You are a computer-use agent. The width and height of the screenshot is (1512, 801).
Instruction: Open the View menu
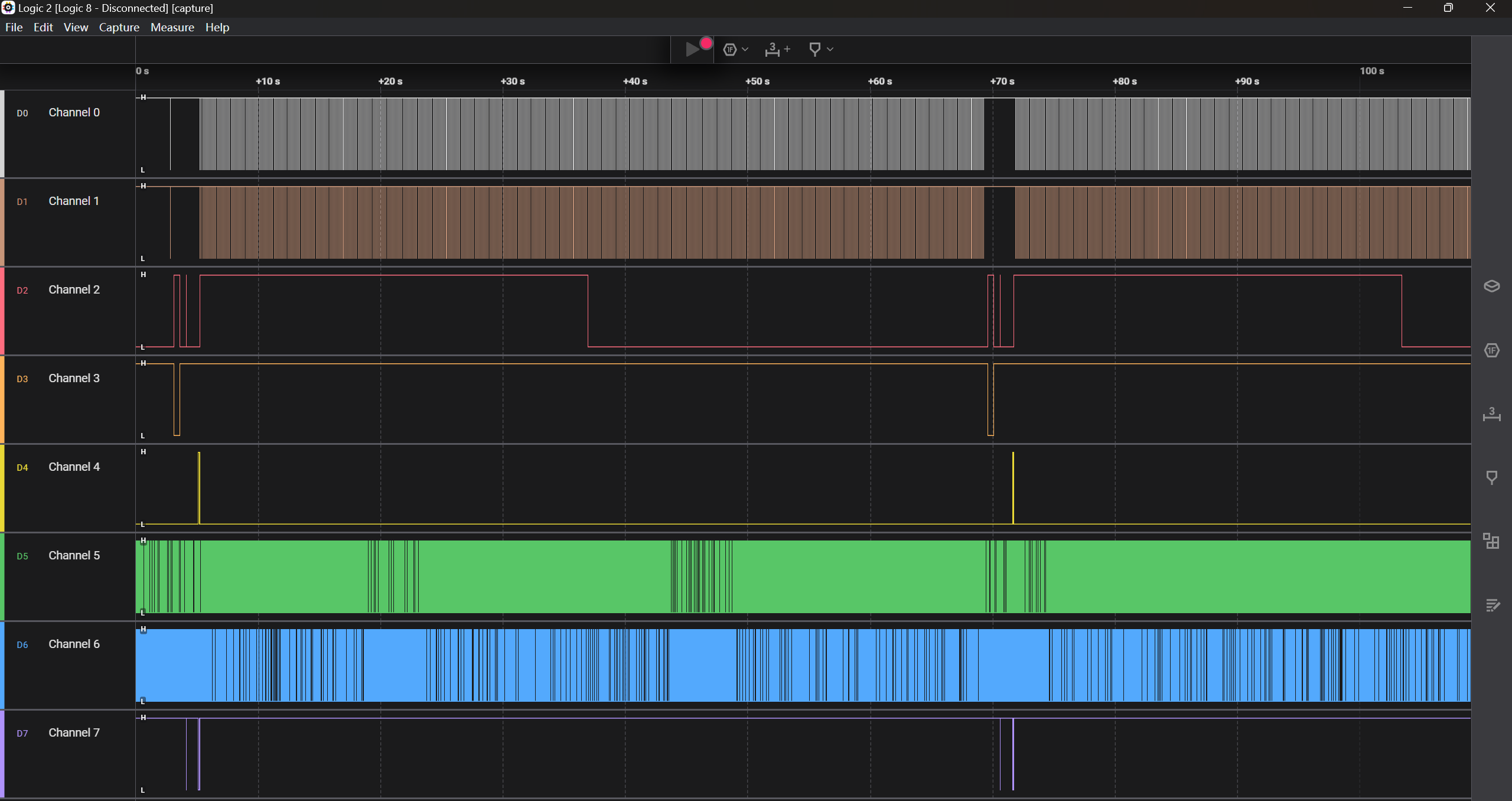click(x=76, y=27)
